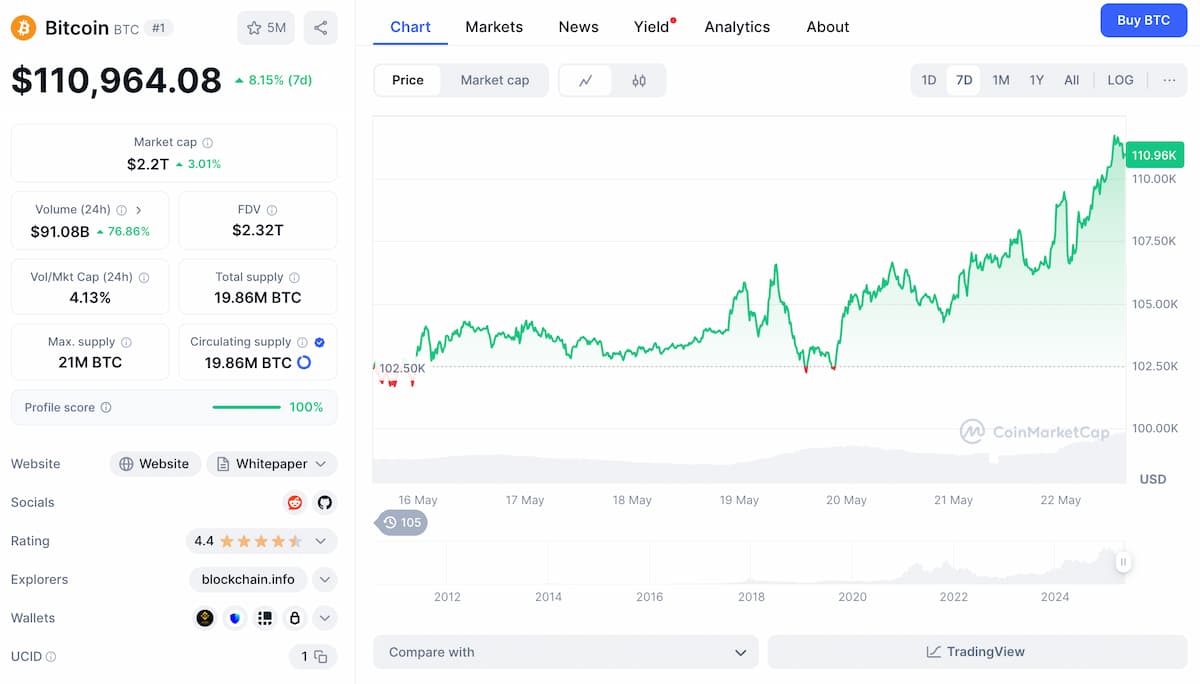Viewport: 1200px width, 684px height.
Task: Expand Volume (24h) arrow
Action: [x=138, y=210]
